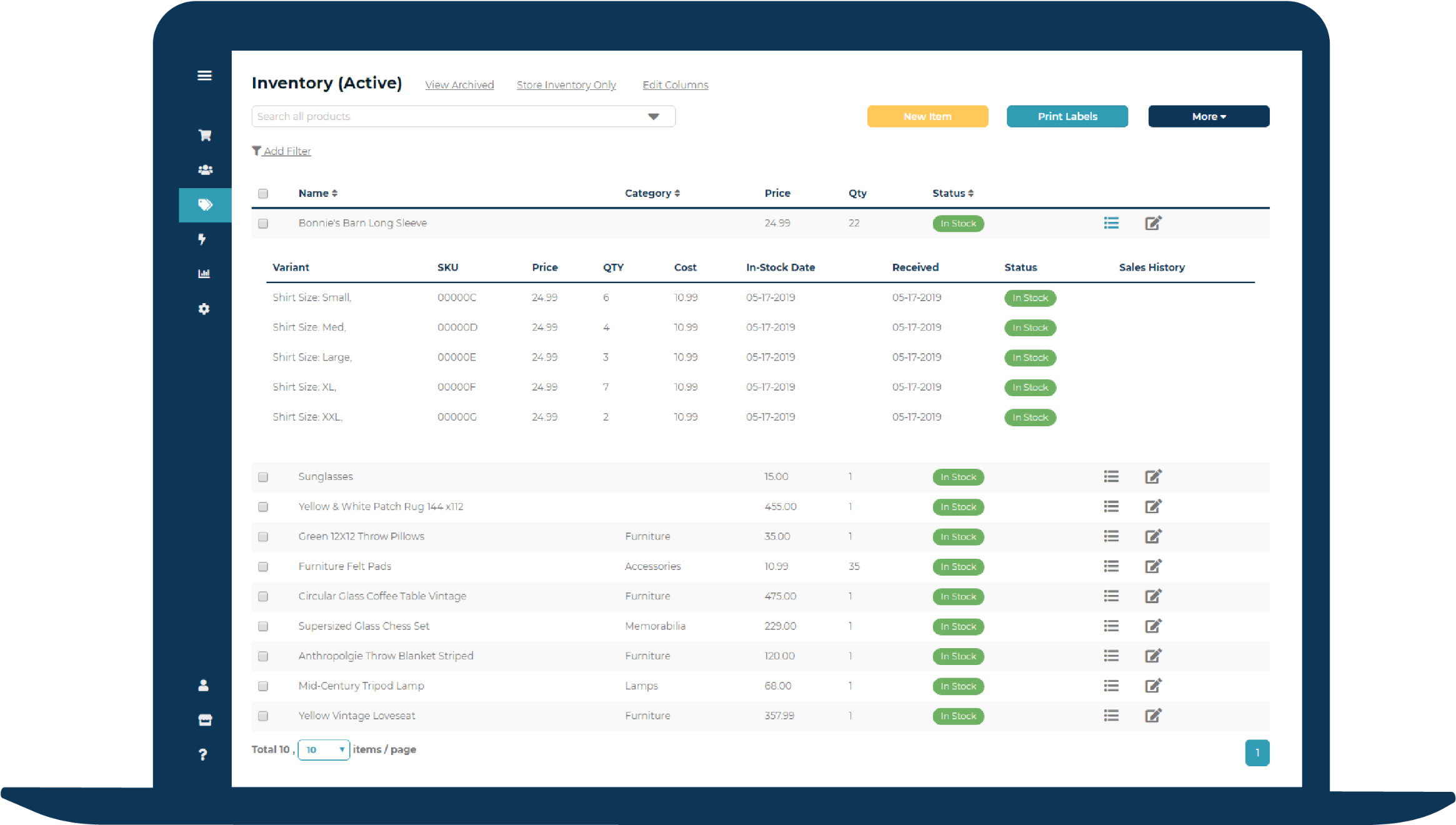Toggle the select-all header checkbox
This screenshot has width=1456, height=825.
263,194
